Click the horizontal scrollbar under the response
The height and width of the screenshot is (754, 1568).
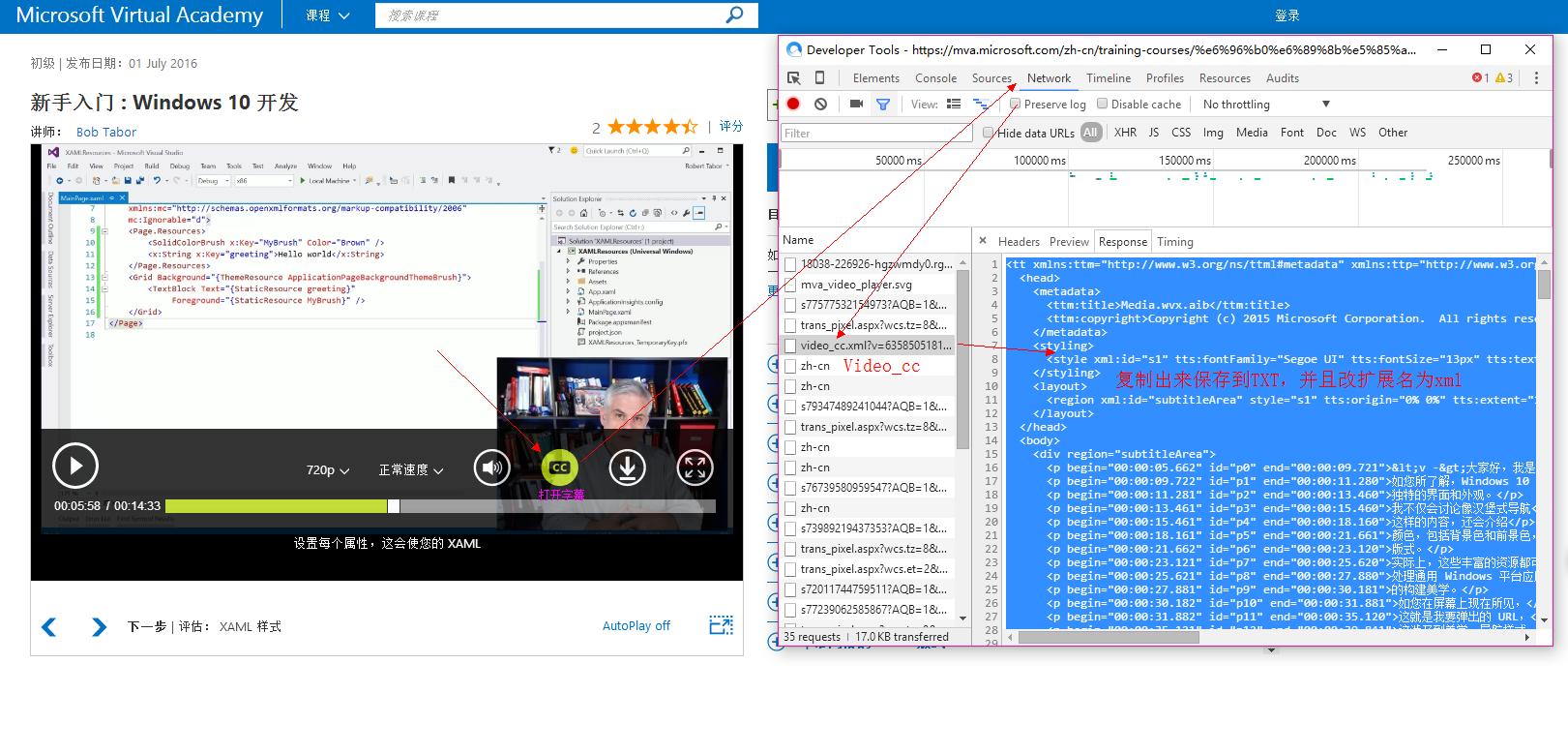tap(1109, 637)
